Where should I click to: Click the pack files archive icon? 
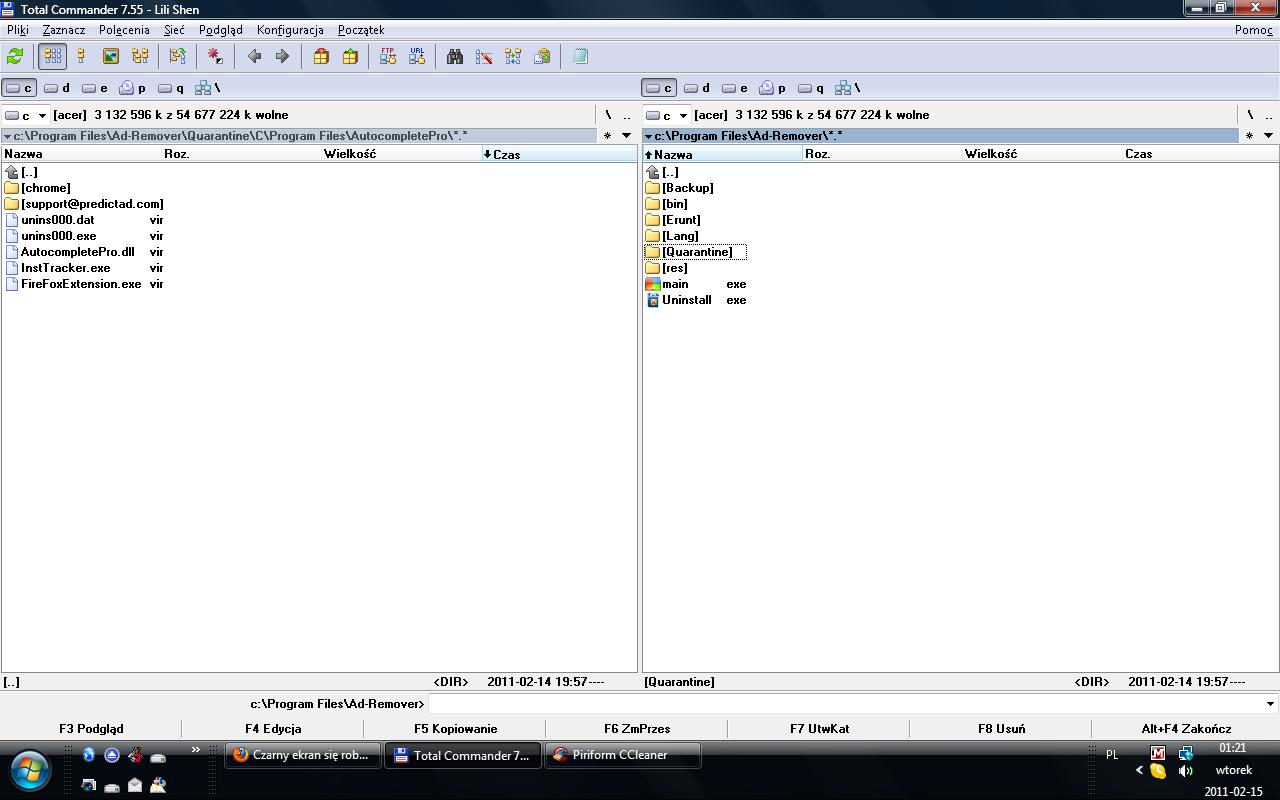point(321,57)
